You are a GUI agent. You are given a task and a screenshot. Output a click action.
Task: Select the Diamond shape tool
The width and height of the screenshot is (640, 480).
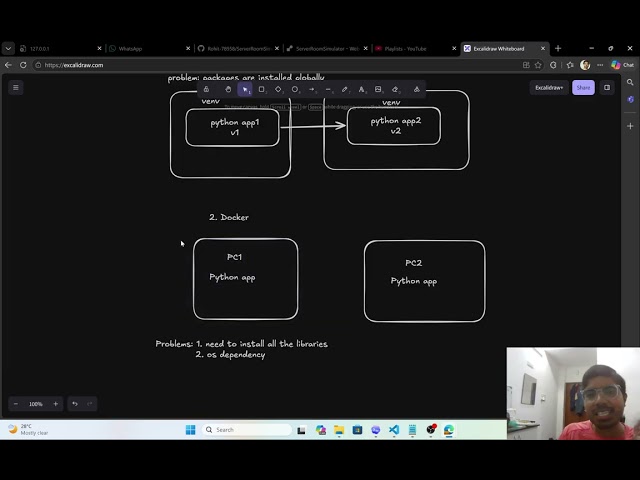point(278,89)
